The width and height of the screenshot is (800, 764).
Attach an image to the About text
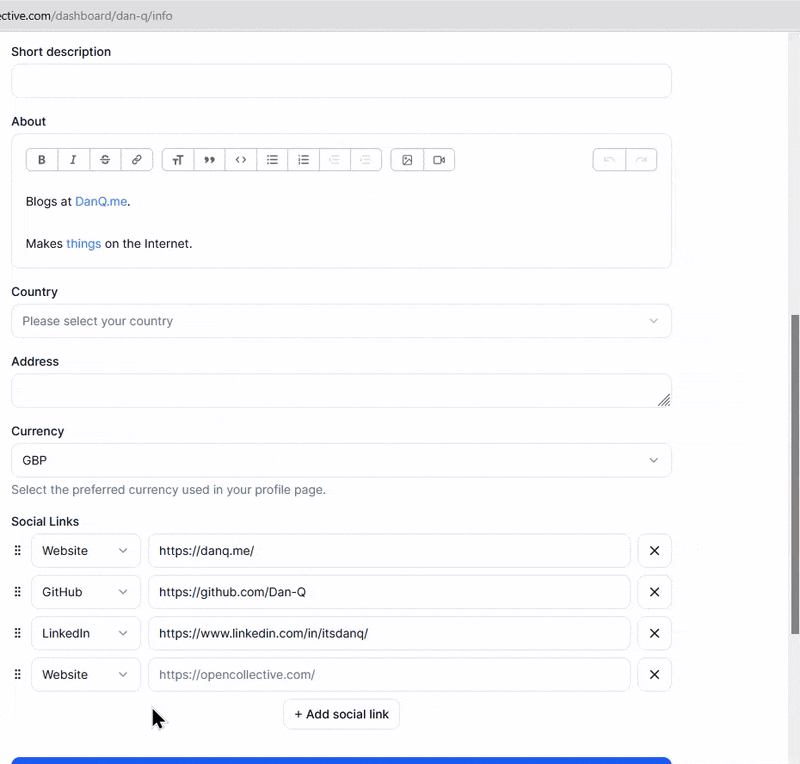pos(407,160)
